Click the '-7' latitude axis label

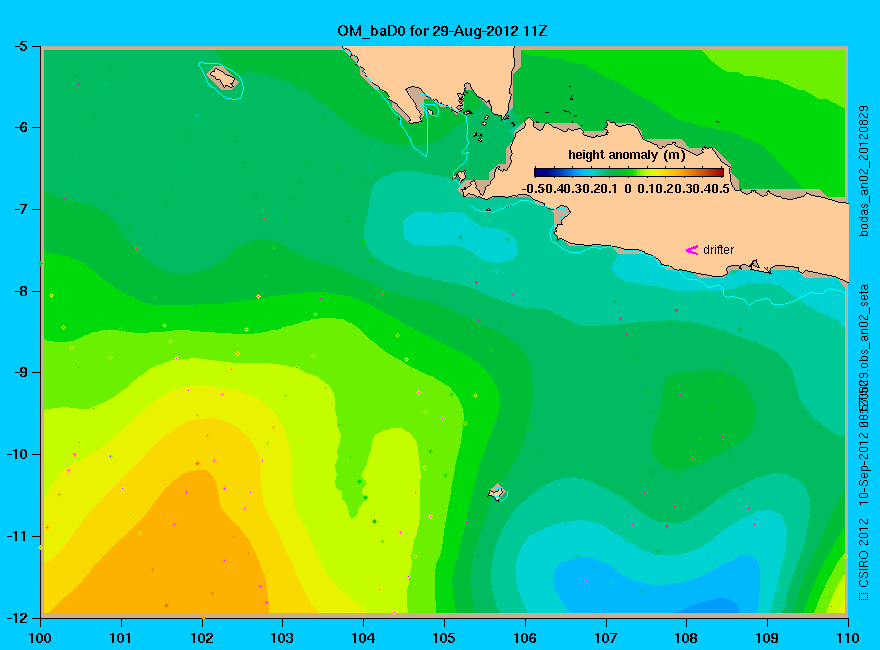click(20, 209)
